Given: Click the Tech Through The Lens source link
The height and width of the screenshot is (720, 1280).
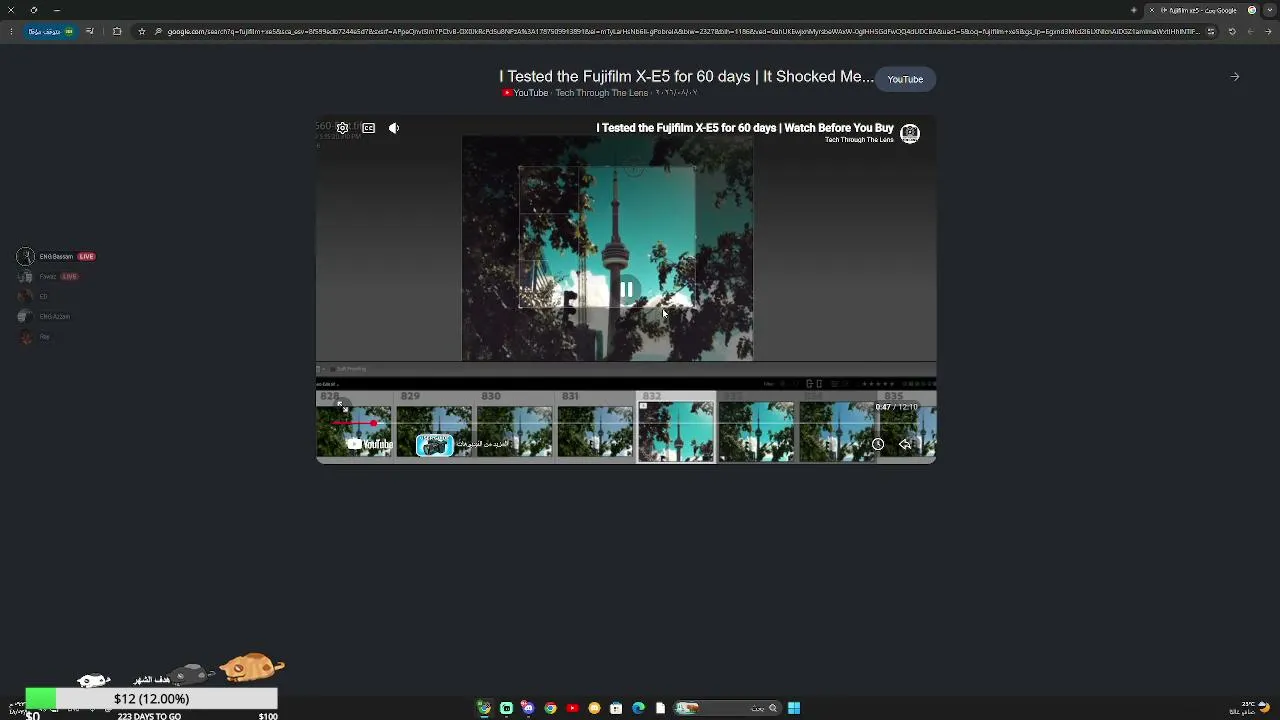Looking at the screenshot, I should (602, 93).
